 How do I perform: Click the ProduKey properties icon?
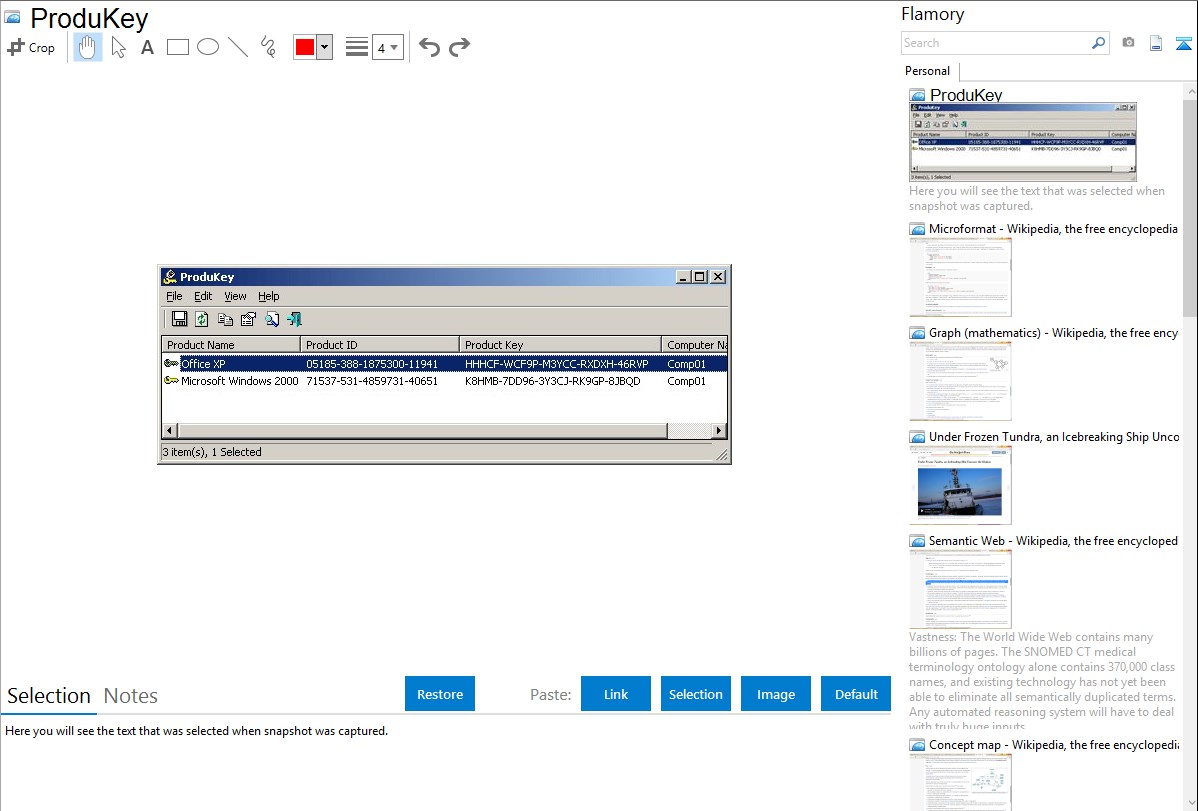(x=248, y=319)
